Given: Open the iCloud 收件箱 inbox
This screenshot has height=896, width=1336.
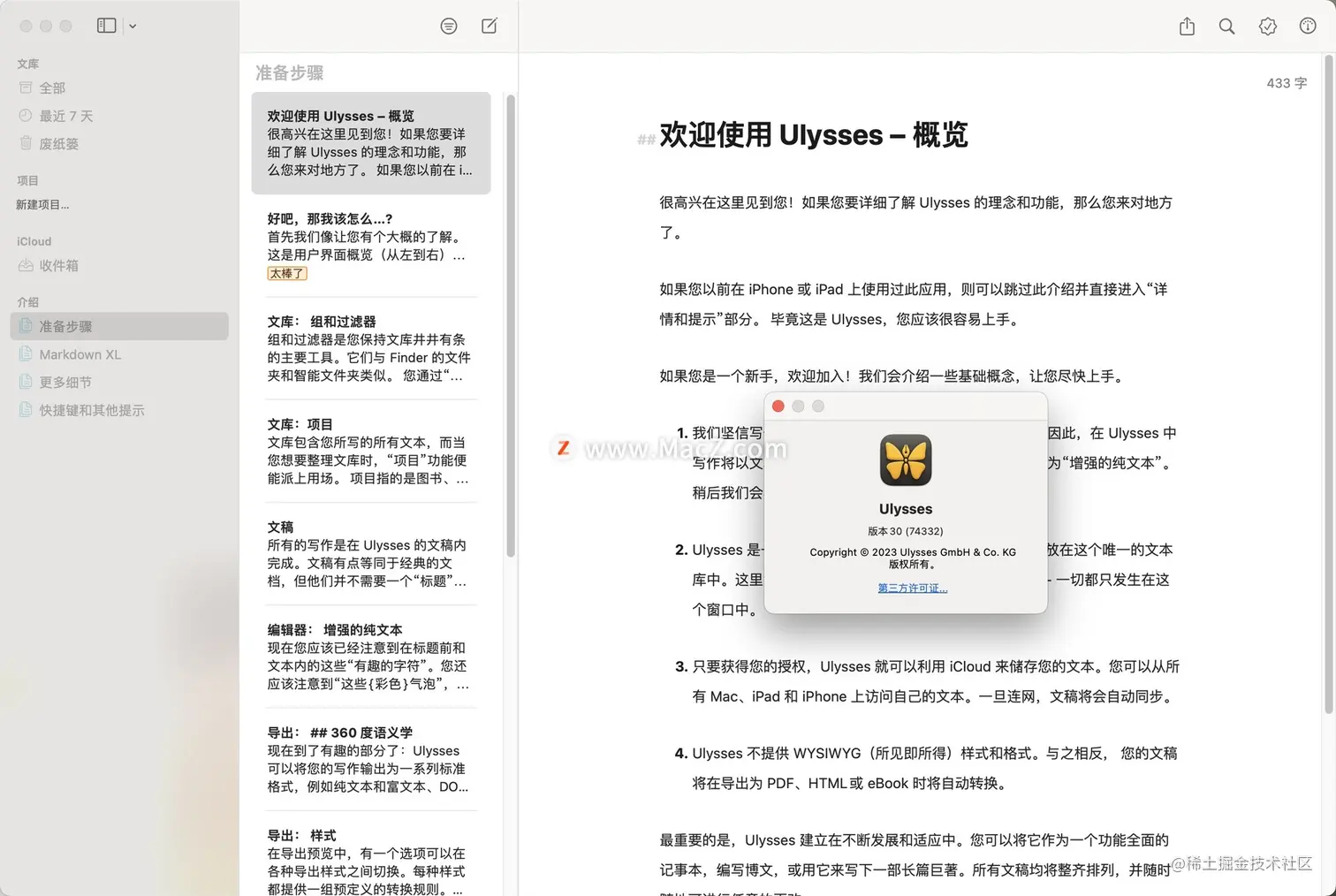Looking at the screenshot, I should (x=119, y=265).
